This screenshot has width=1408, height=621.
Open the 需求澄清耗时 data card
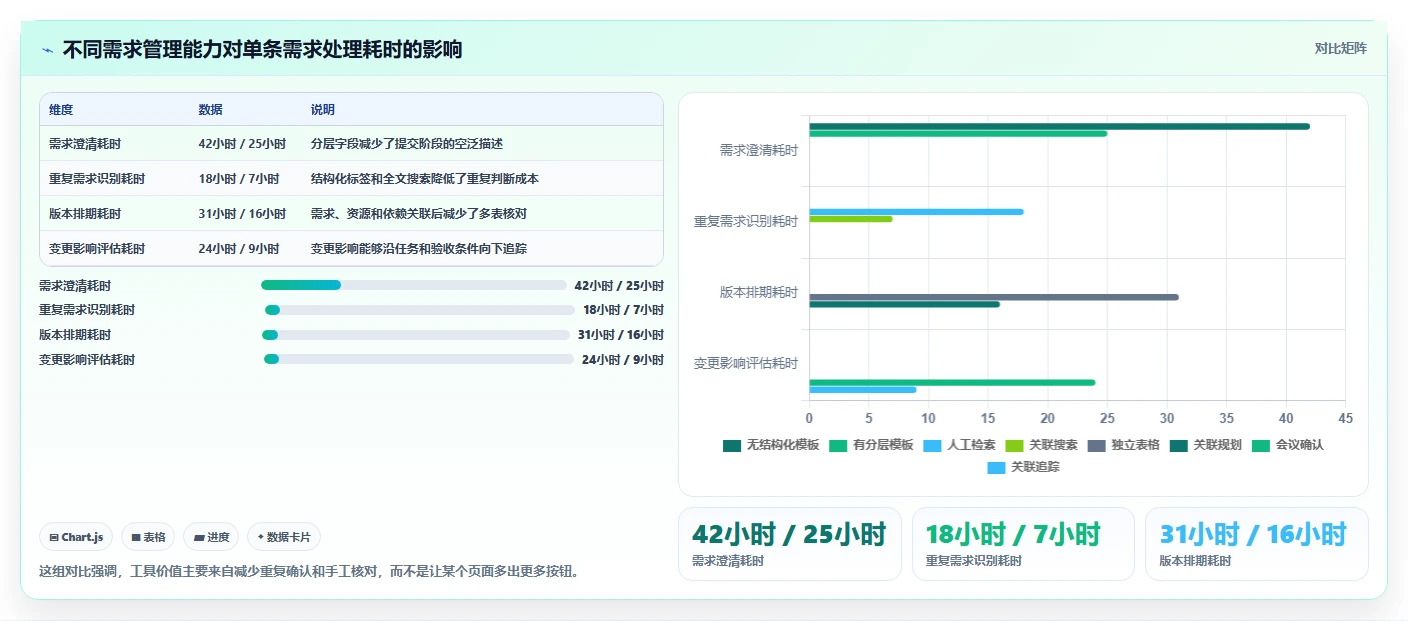click(x=789, y=544)
